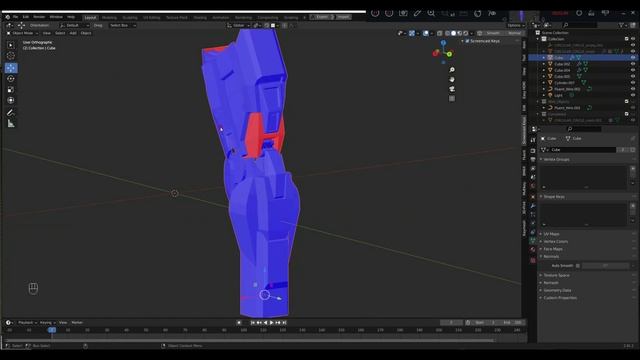The width and height of the screenshot is (640, 360).
Task: Toggle camera view icon in viewport
Action: [452, 89]
